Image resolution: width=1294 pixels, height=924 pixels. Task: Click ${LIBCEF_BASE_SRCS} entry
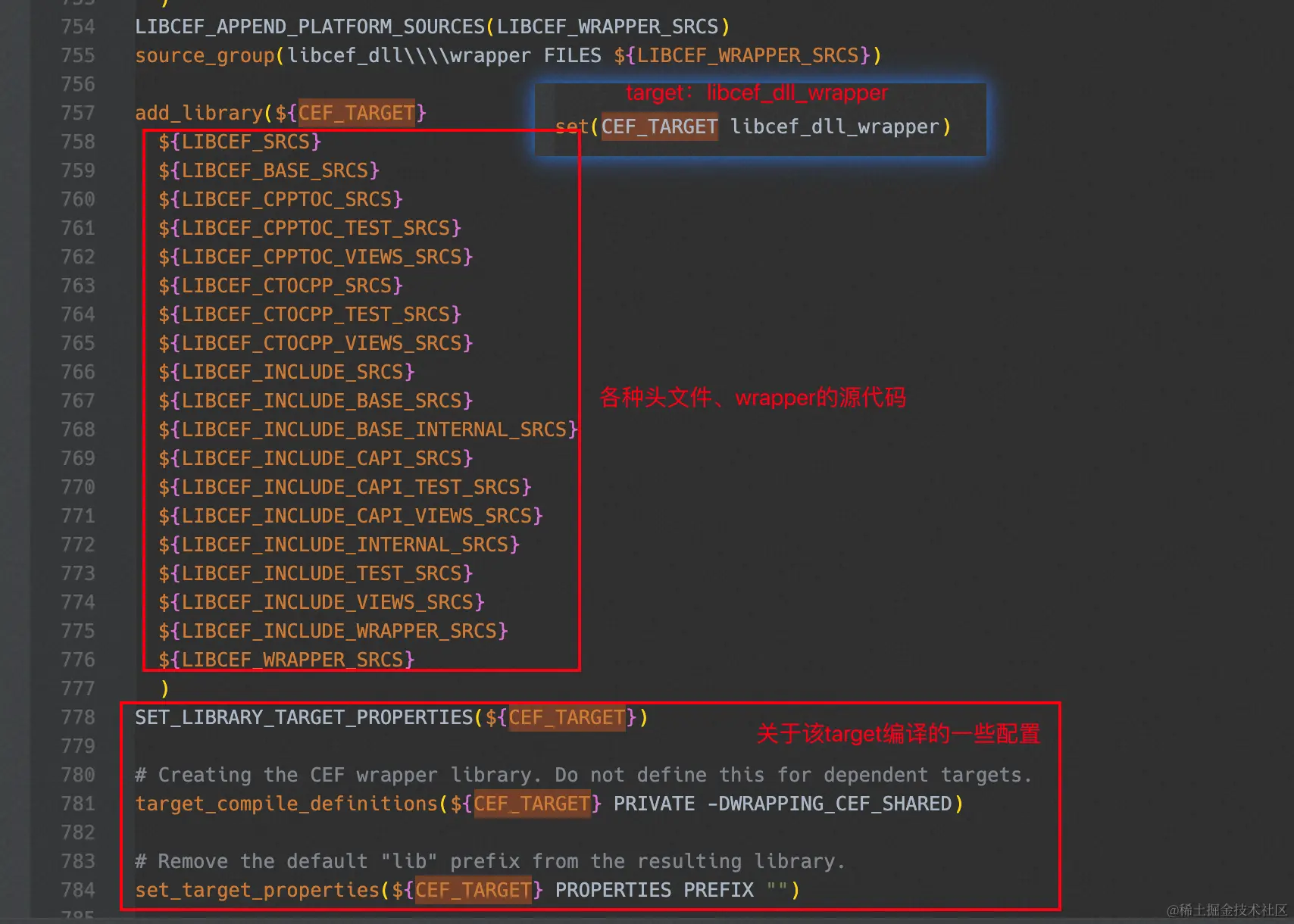269,170
